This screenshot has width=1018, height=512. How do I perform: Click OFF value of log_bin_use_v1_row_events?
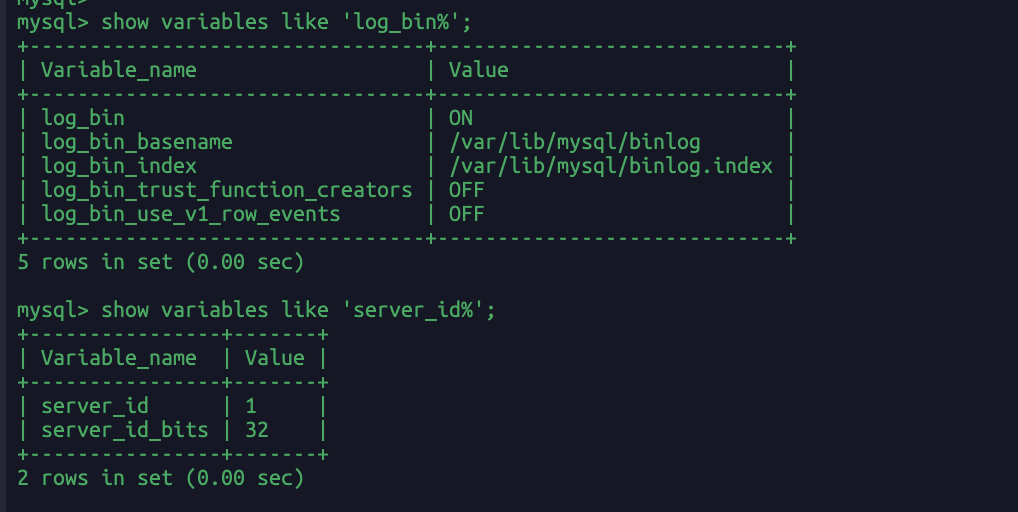coord(467,214)
